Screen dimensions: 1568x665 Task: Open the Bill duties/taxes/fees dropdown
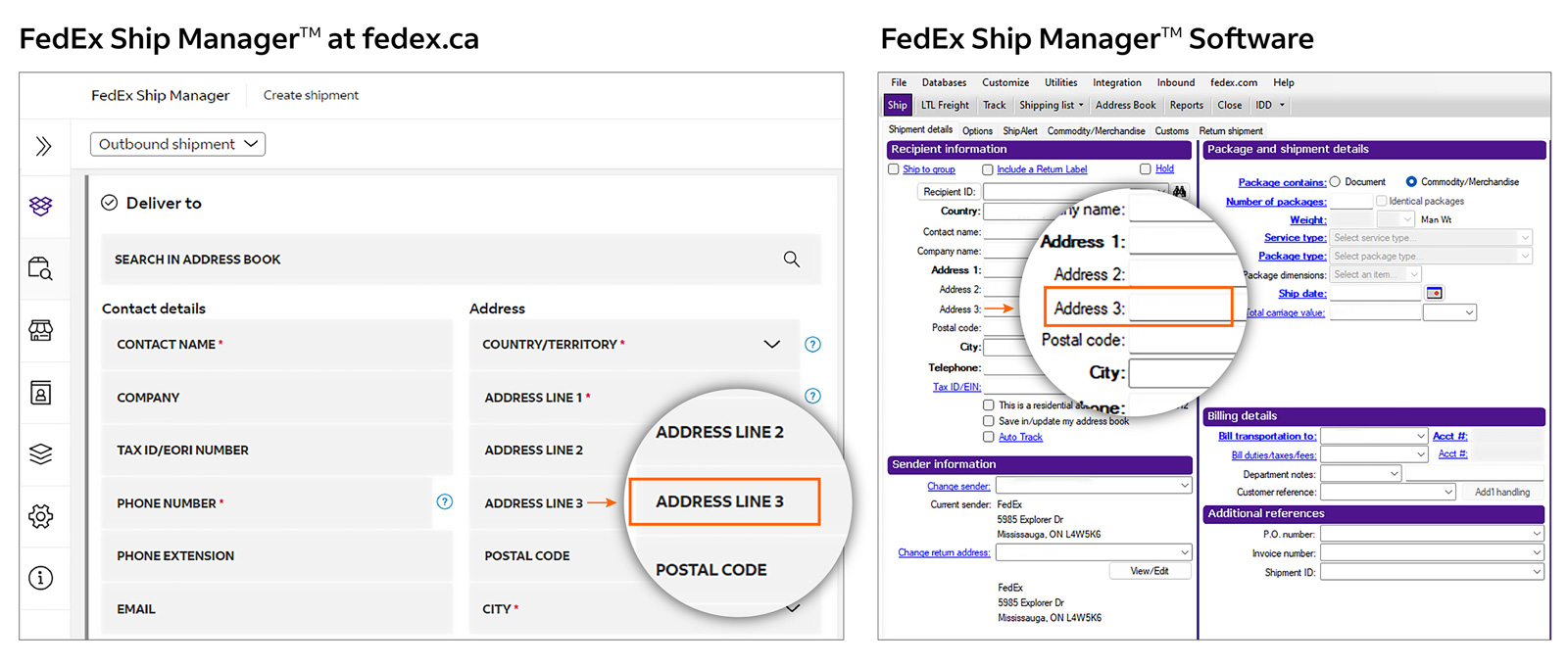[x=1375, y=454]
